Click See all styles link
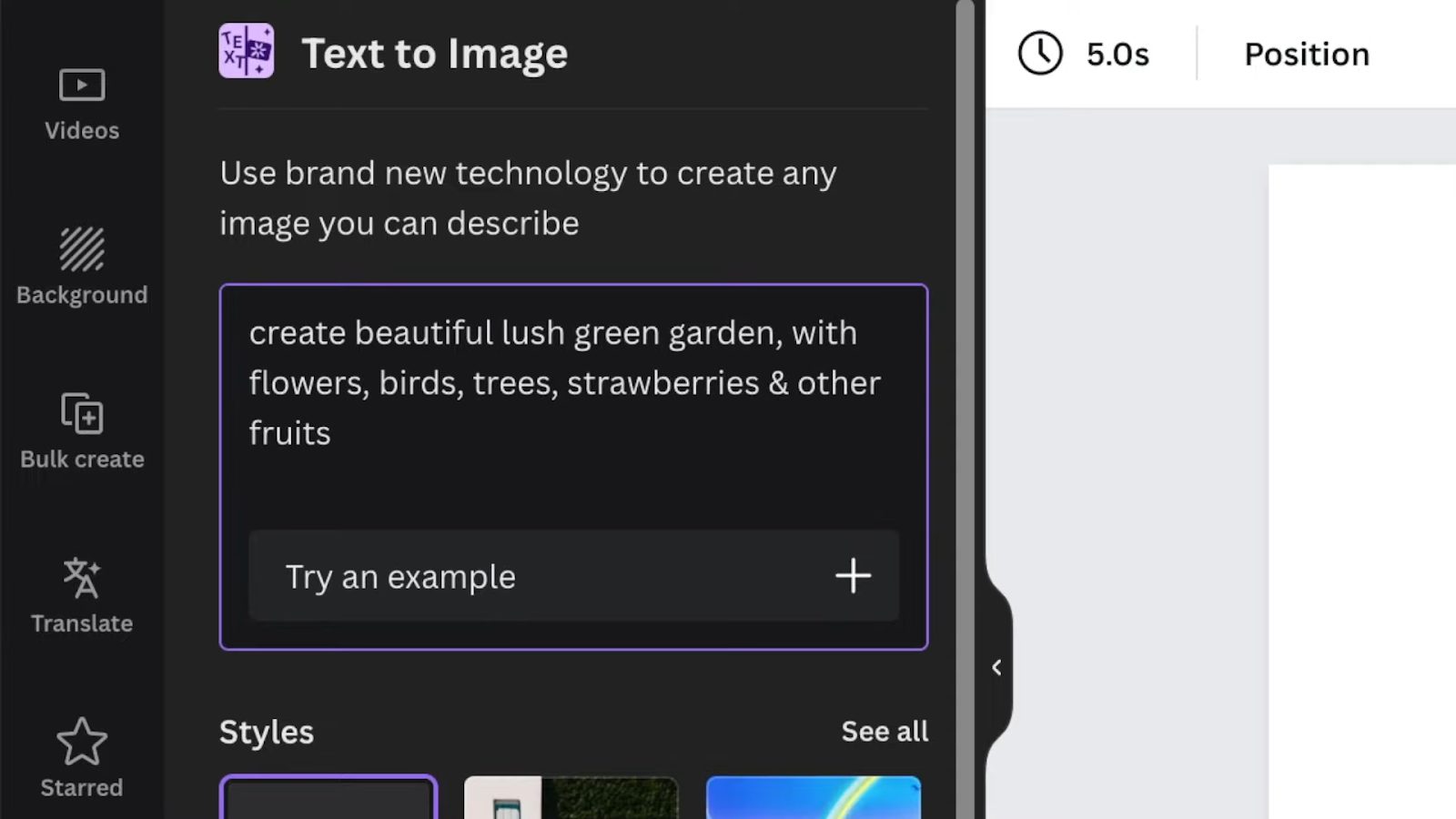This screenshot has width=1456, height=819. coord(885,732)
